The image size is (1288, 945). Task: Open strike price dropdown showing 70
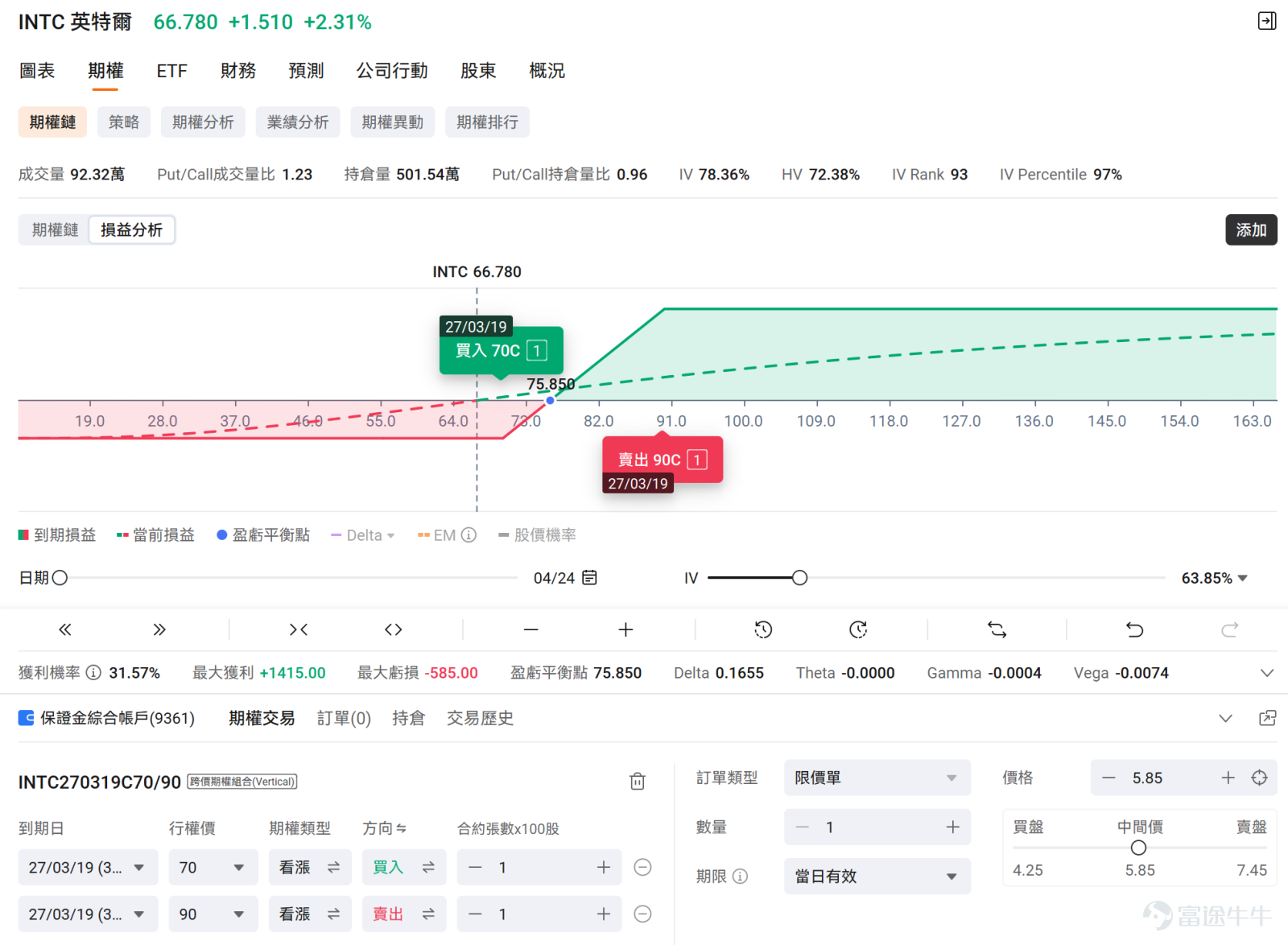pyautogui.click(x=213, y=867)
